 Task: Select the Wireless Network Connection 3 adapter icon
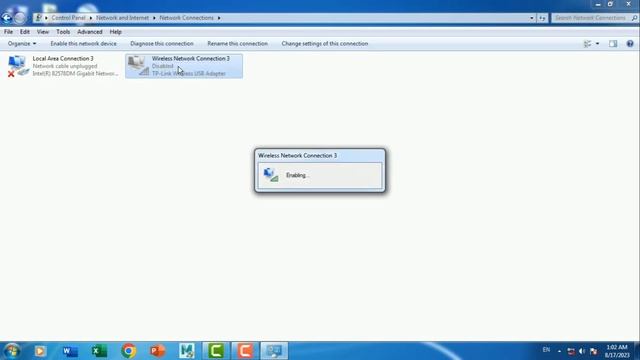pos(138,66)
